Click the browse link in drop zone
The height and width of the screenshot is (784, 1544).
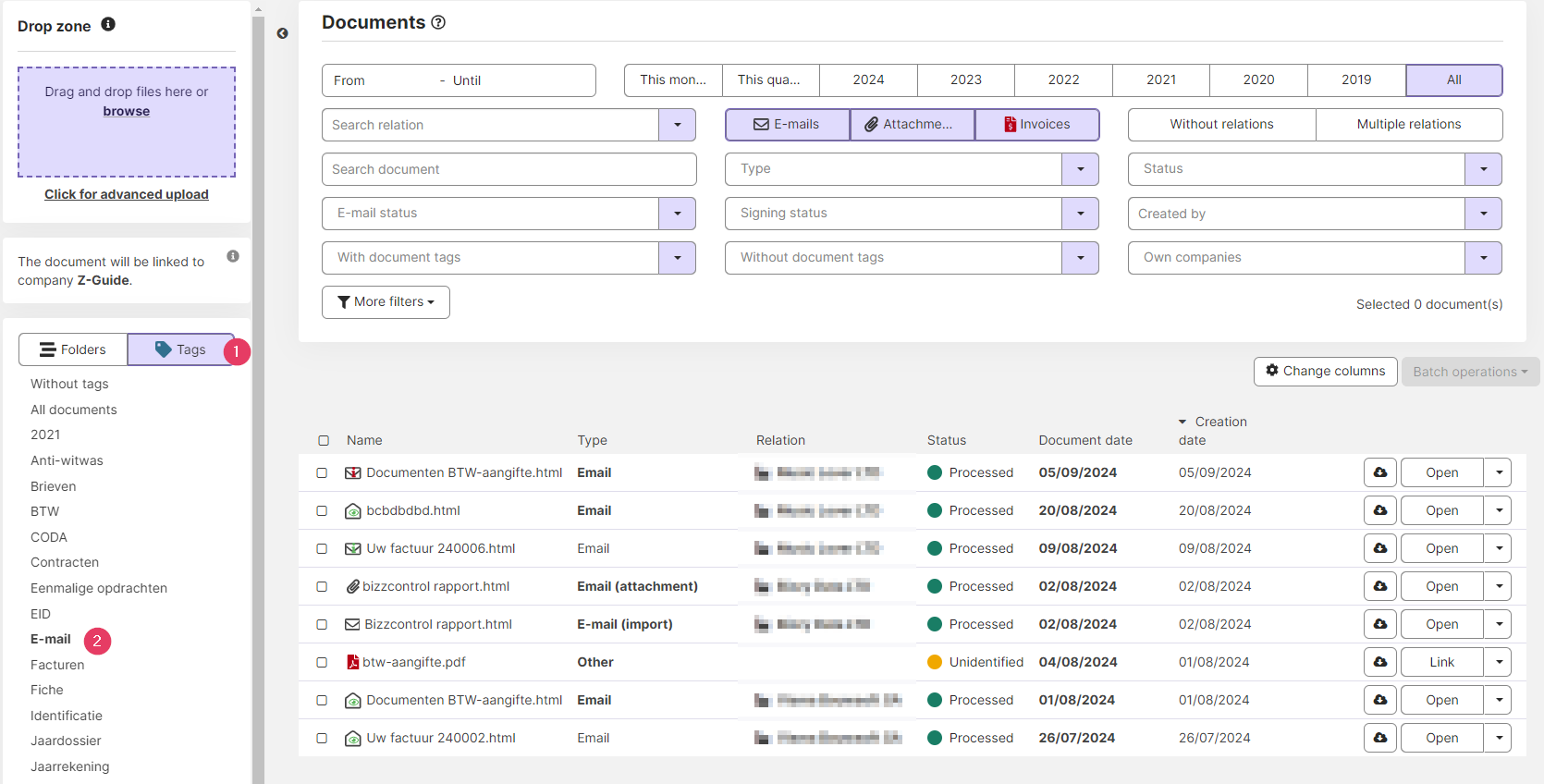click(127, 111)
